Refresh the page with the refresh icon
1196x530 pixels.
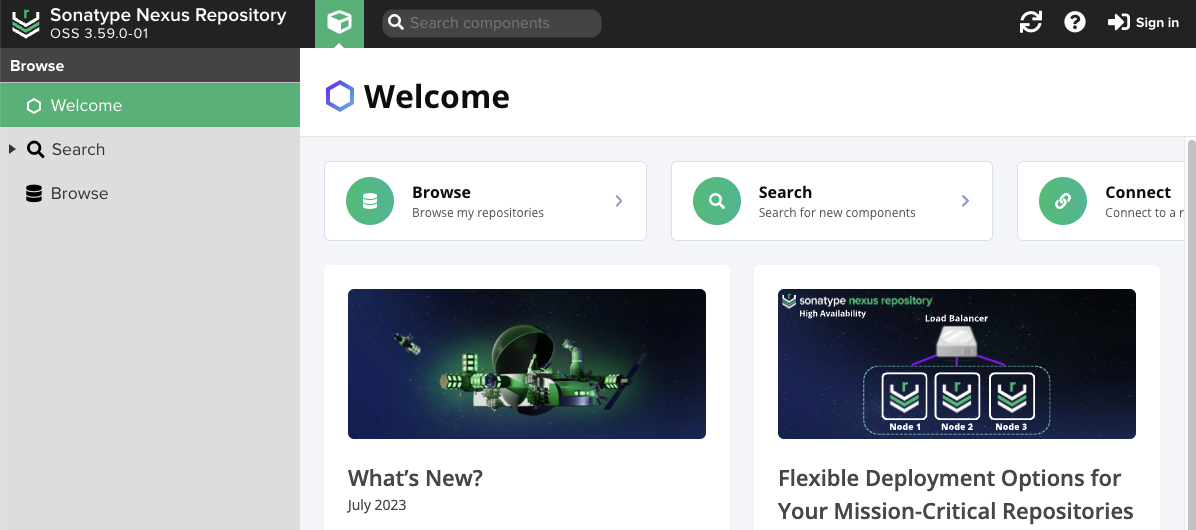(1030, 23)
